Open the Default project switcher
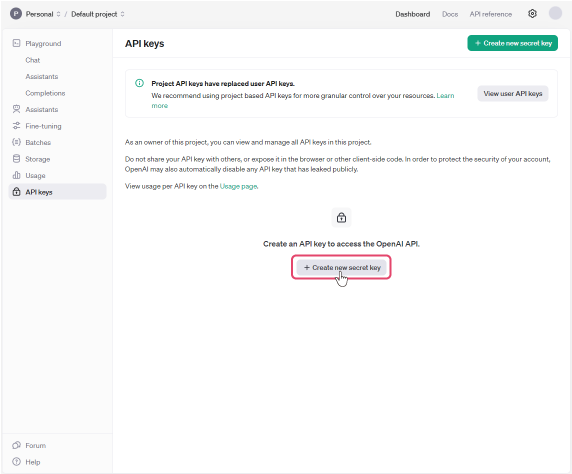The image size is (572, 474). (x=98, y=14)
